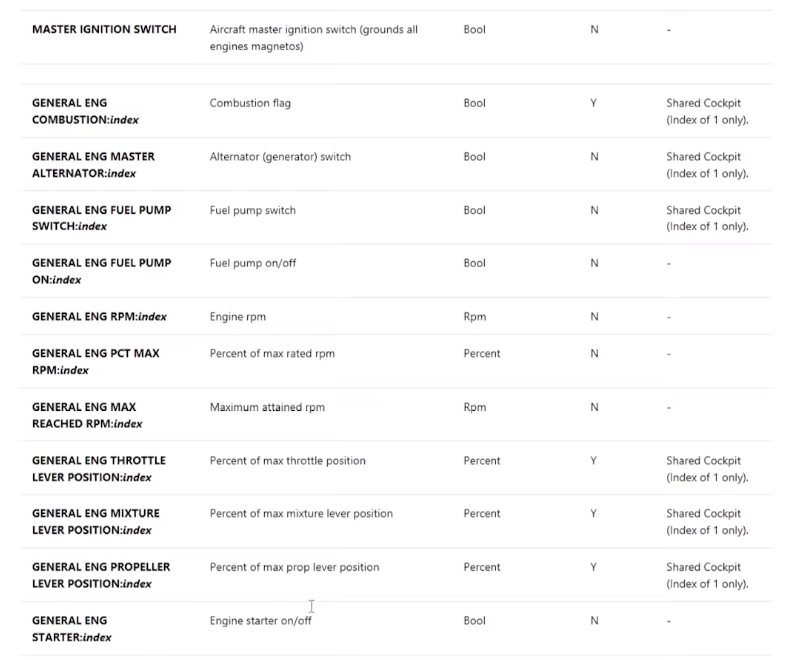Select the GENERAL ENG FUEL PUMP SWITCH:index name
The height and width of the screenshot is (660, 802).
101,218
